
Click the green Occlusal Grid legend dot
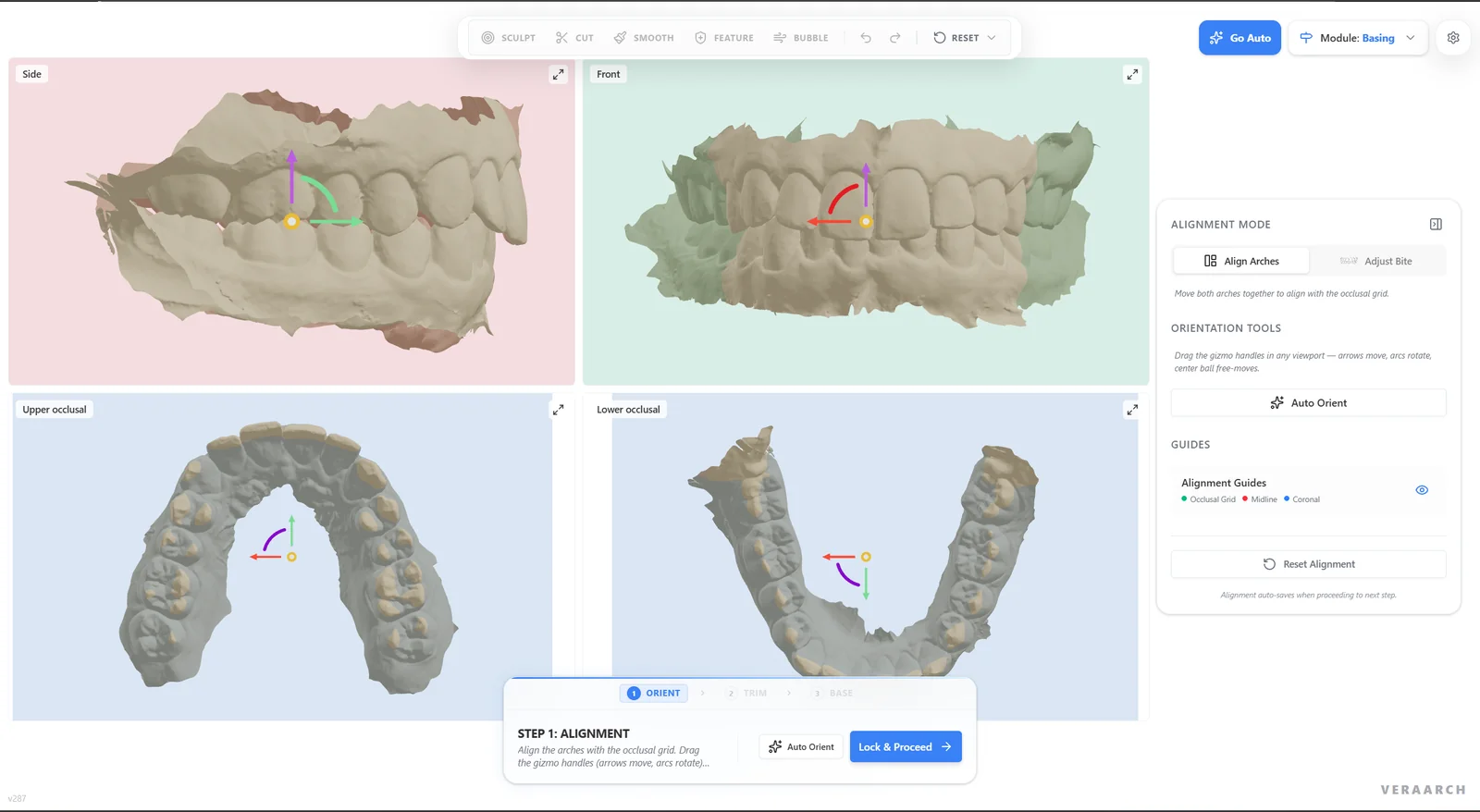coord(1184,498)
